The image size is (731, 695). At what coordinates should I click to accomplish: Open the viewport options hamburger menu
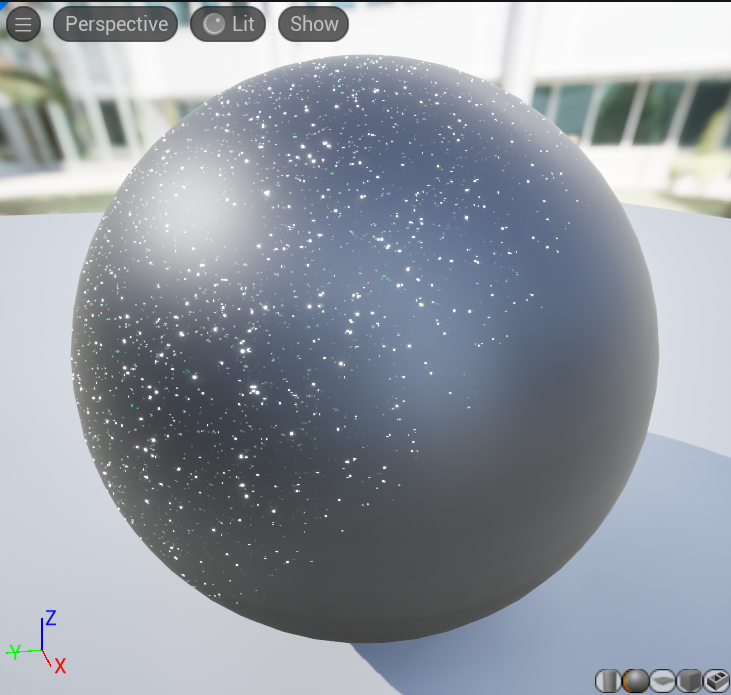tap(23, 24)
